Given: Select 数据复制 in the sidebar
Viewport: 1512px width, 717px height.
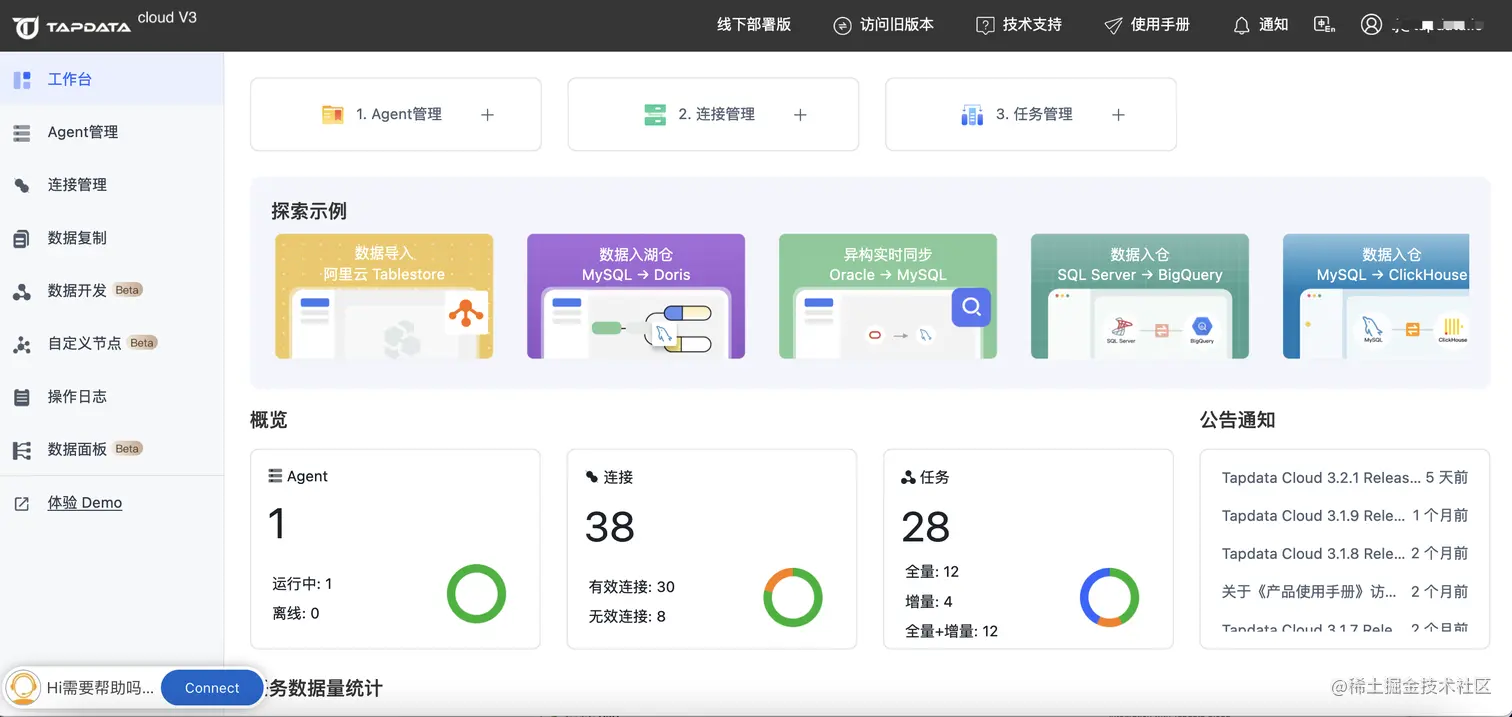Looking at the screenshot, I should pos(111,238).
